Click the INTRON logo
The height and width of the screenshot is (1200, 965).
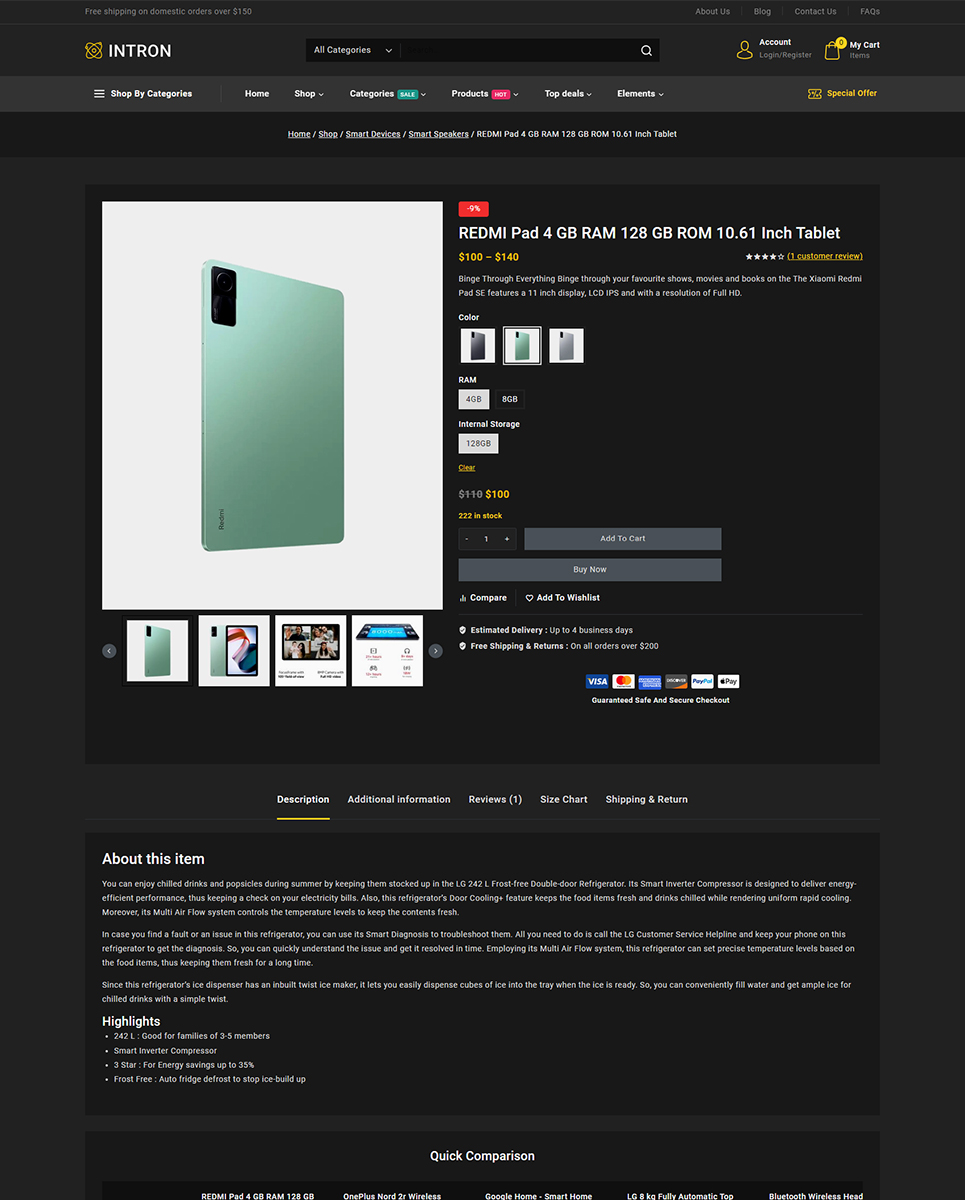(128, 50)
